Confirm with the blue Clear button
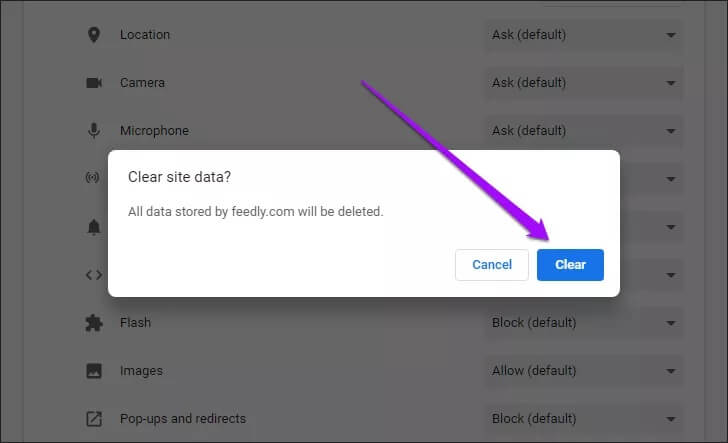Image resolution: width=728 pixels, height=443 pixels. (x=570, y=265)
